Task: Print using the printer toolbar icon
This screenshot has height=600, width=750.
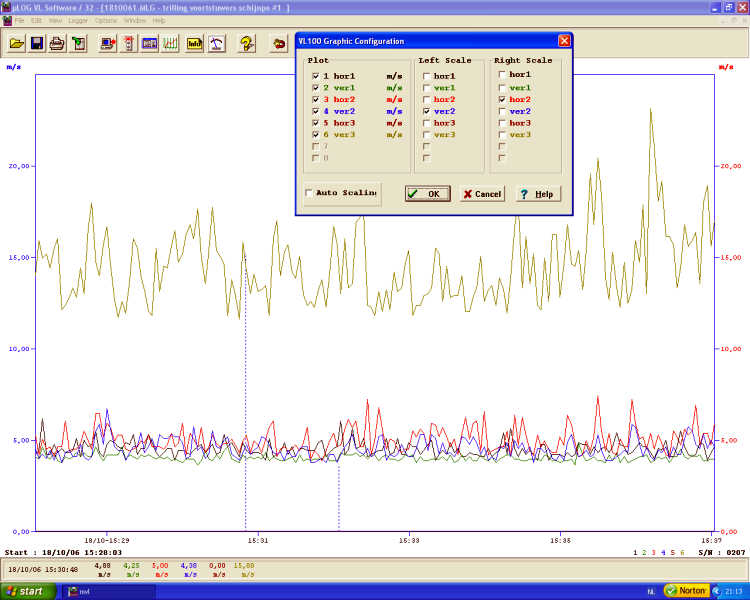Action: pos(57,44)
